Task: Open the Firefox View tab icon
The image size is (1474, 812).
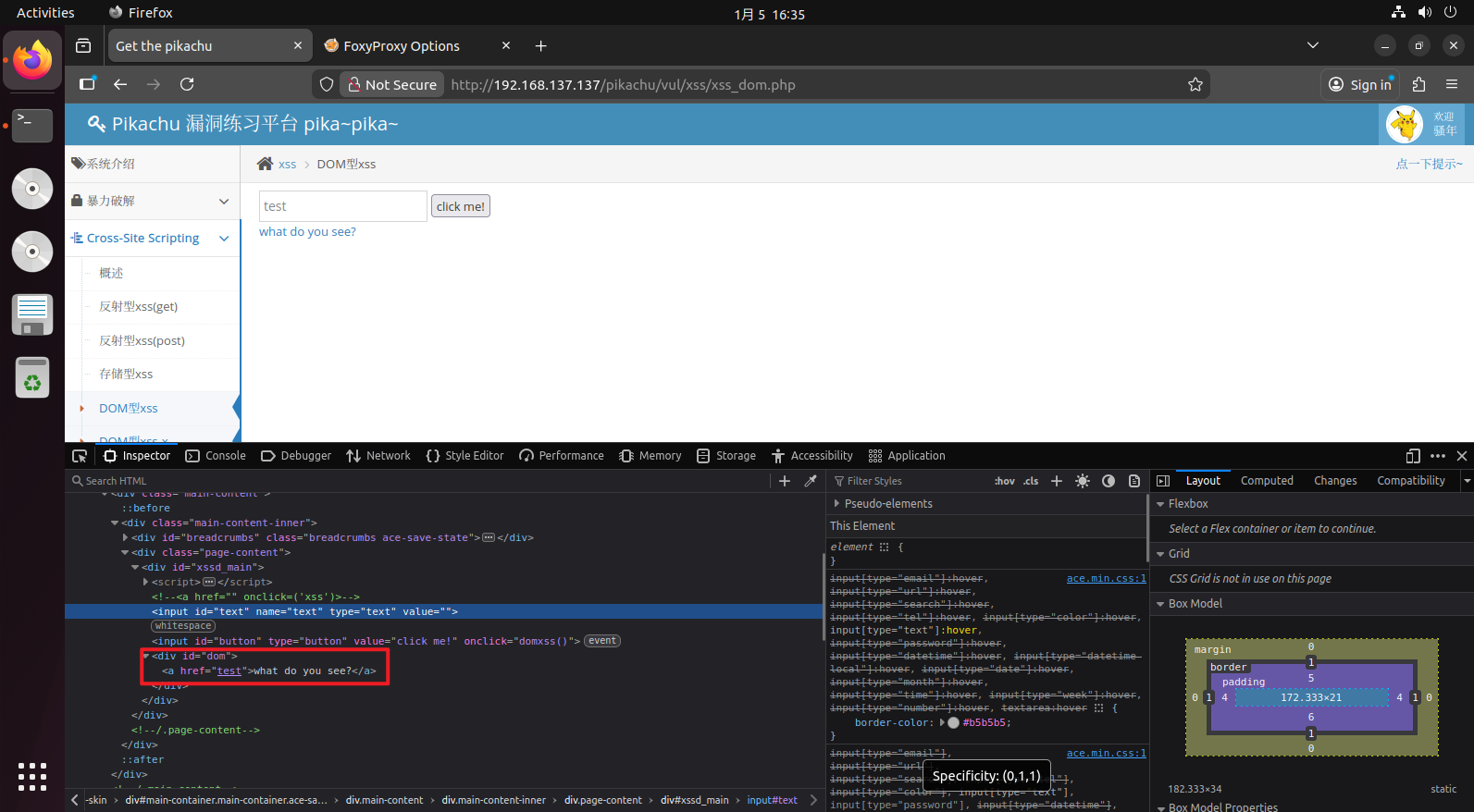Action: coord(83,46)
